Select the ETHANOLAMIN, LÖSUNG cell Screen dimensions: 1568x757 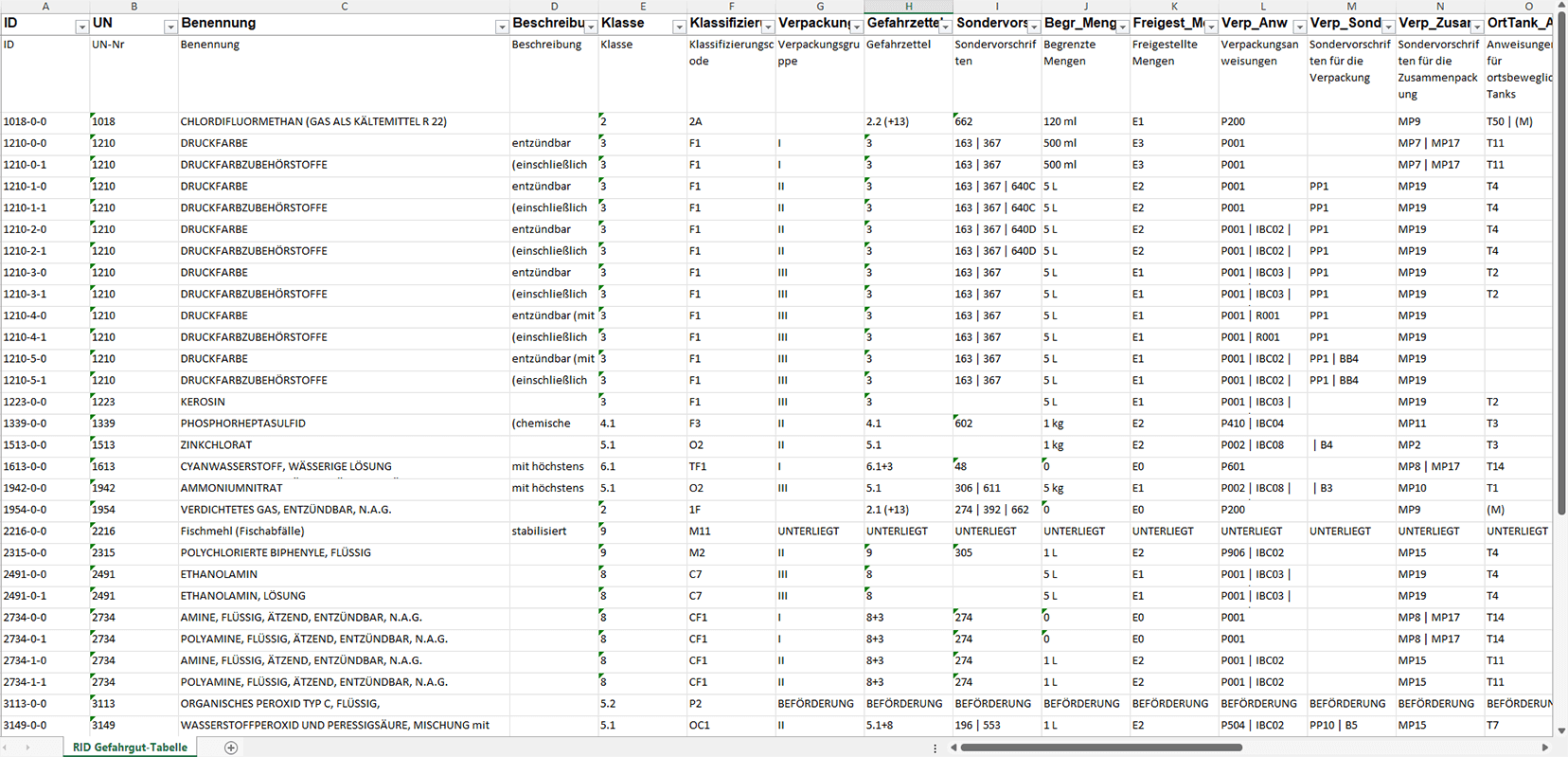click(x=344, y=596)
